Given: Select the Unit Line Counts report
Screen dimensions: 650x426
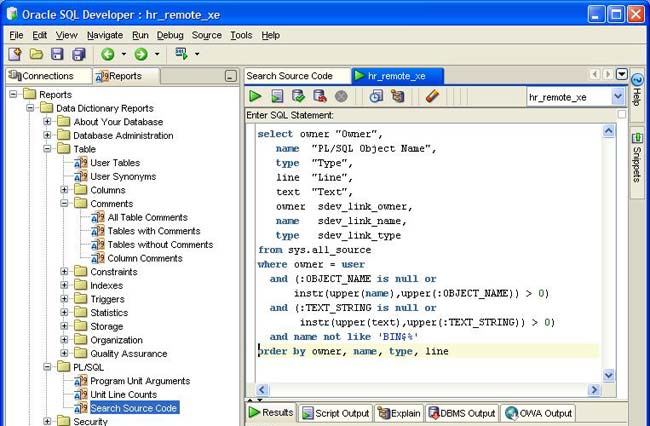Looking at the screenshot, I should pos(123,394).
